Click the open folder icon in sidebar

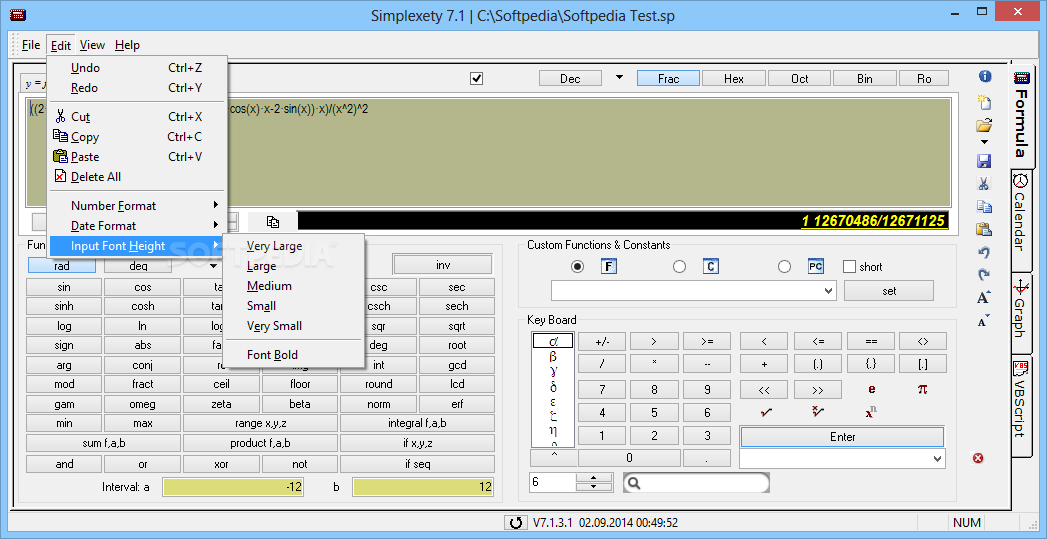984,125
